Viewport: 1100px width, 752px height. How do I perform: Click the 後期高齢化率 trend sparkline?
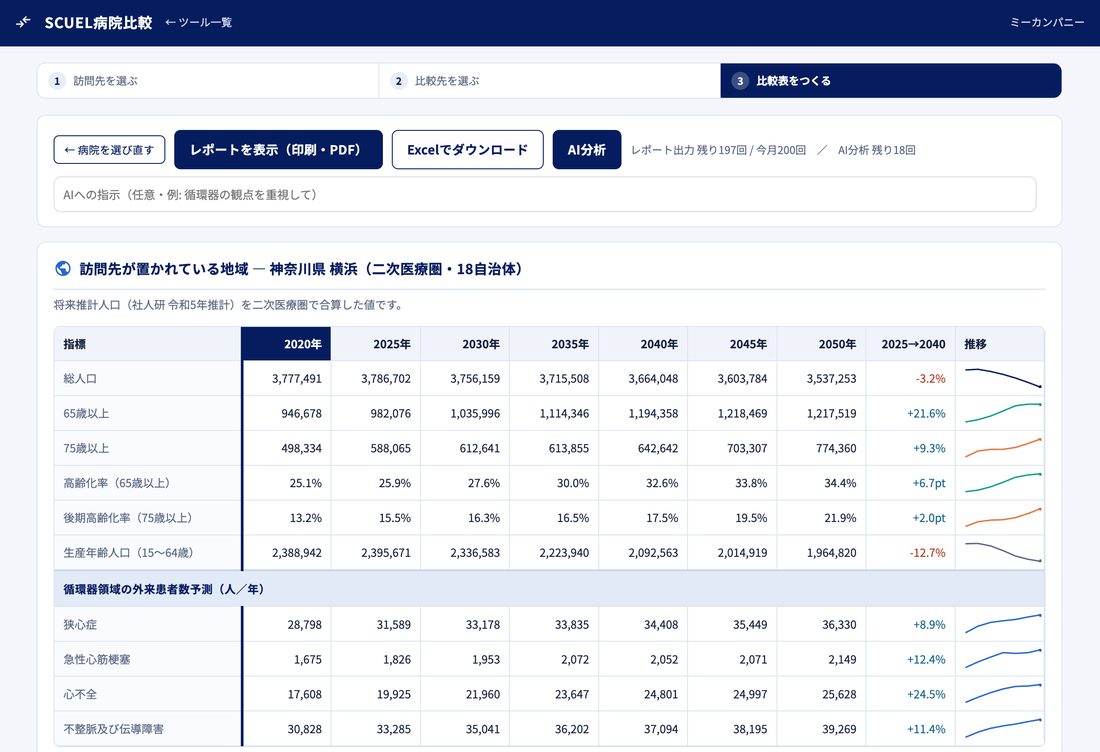tap(1003, 518)
